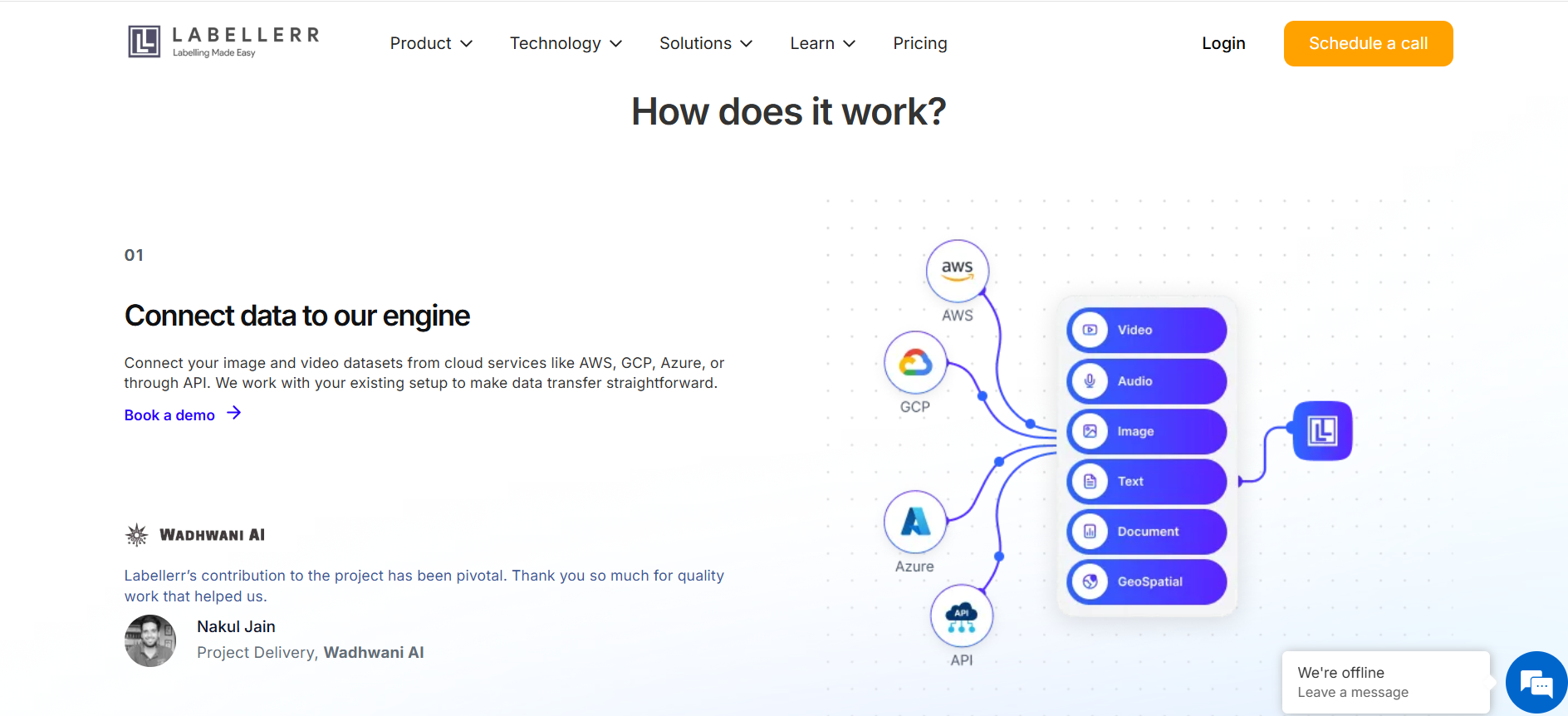Click the Wadhwani AI starburst logo
1568x716 pixels.
coord(136,535)
